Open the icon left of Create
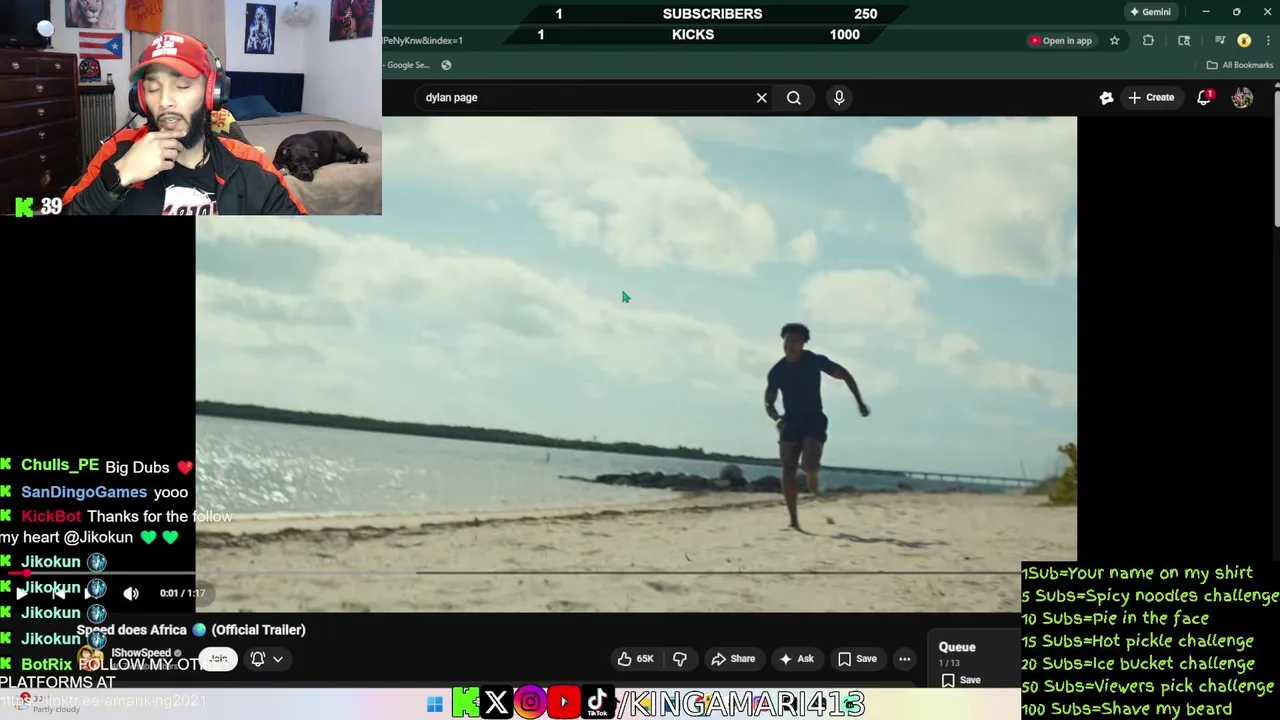The width and height of the screenshot is (1280, 720). click(x=1106, y=98)
